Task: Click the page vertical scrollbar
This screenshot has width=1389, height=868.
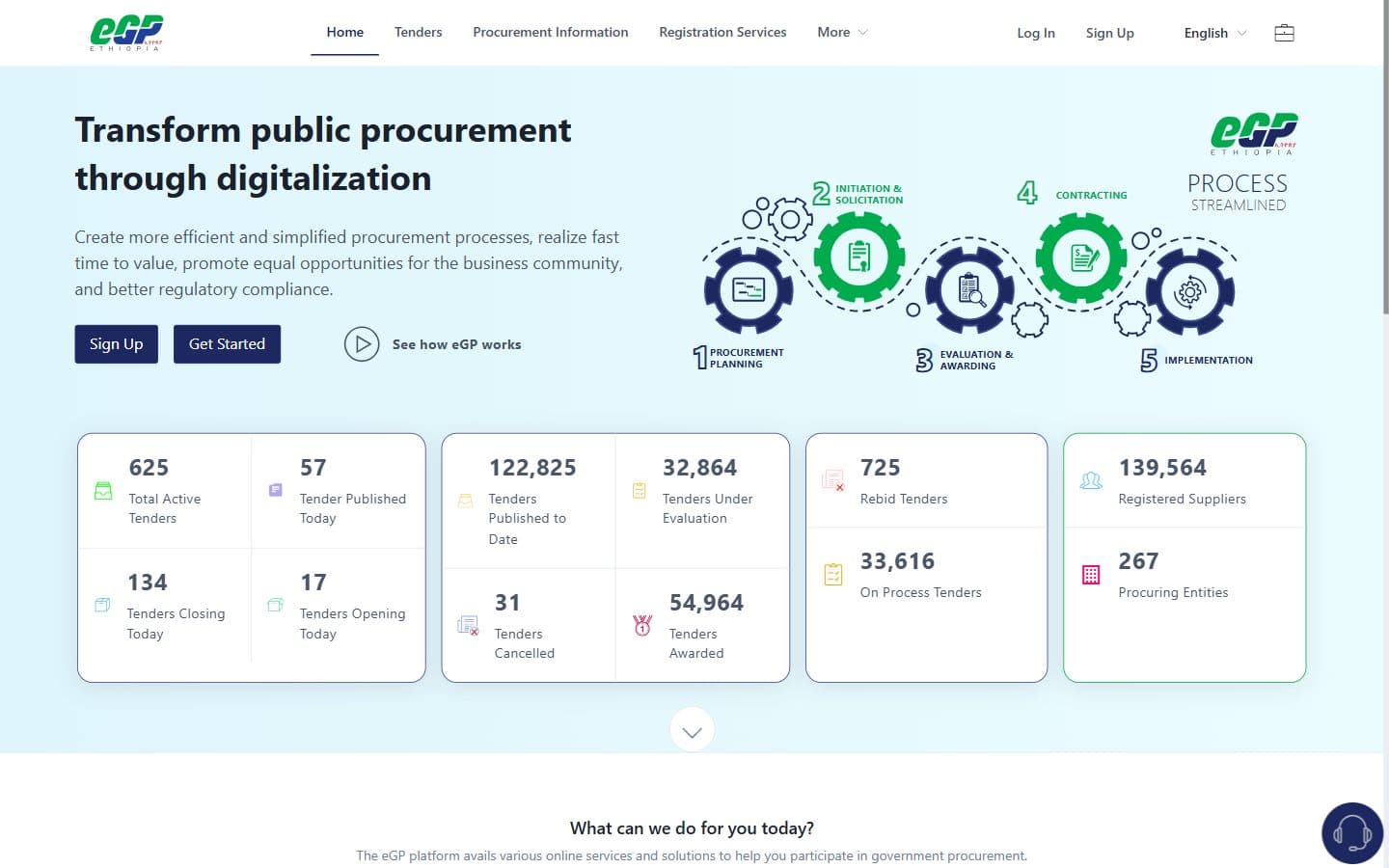Action: (1385, 159)
